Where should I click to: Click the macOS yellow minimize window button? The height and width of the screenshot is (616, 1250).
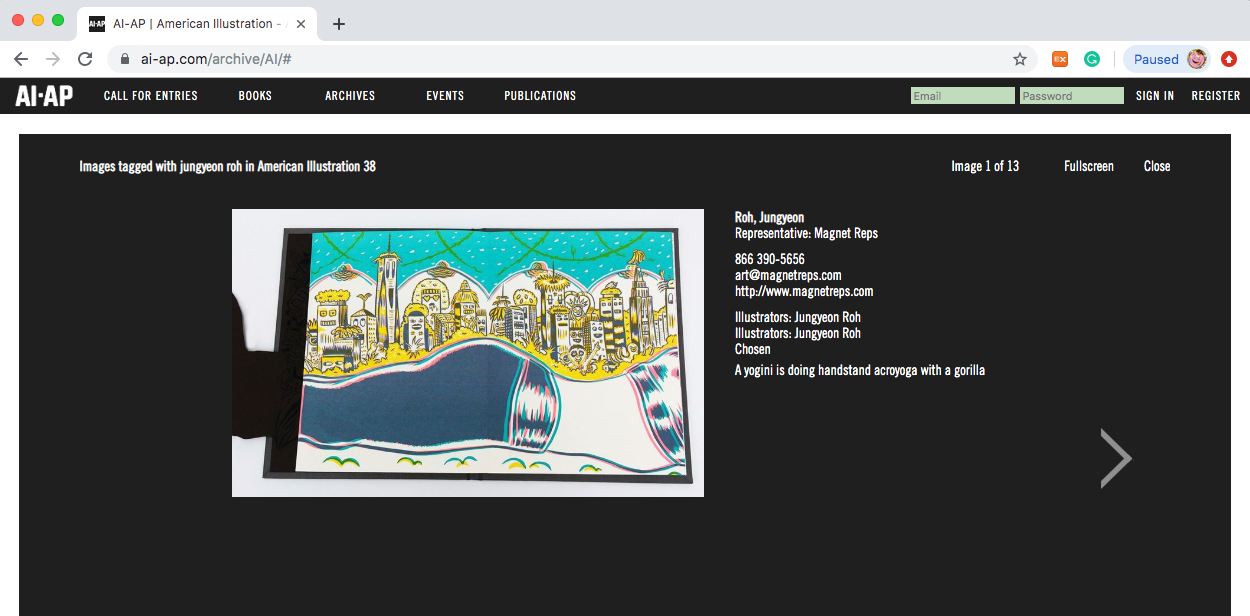pos(38,20)
